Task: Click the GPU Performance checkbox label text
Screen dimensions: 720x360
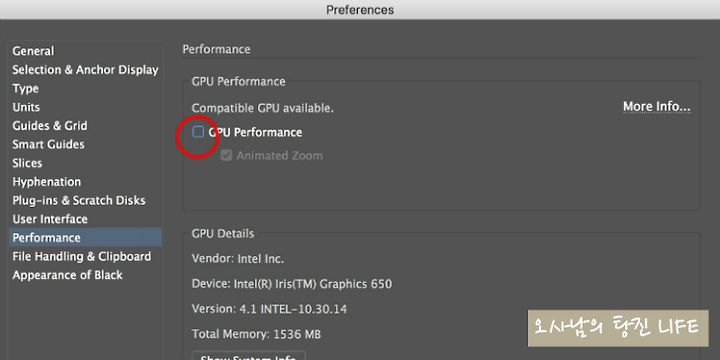Action: click(255, 132)
